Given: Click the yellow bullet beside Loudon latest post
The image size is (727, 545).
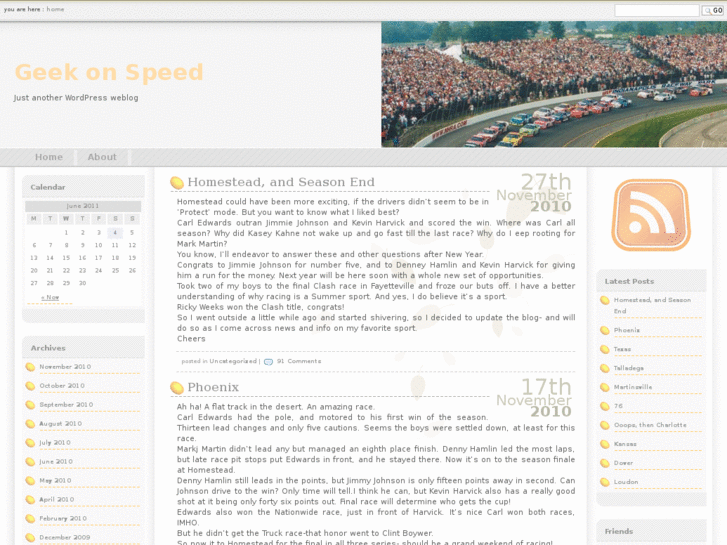Looking at the screenshot, I should (x=605, y=482).
